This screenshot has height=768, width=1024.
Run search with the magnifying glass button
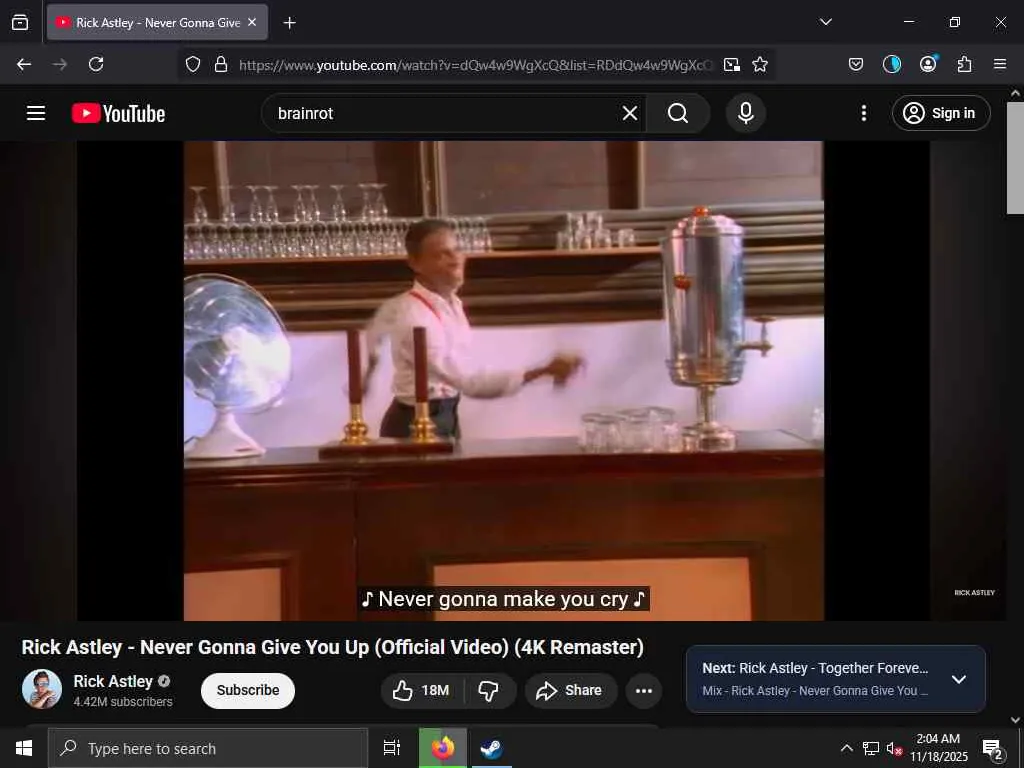[678, 114]
